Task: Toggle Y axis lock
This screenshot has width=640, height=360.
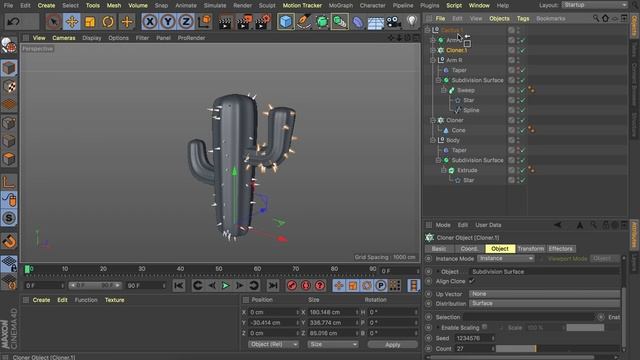Action: tap(168, 21)
